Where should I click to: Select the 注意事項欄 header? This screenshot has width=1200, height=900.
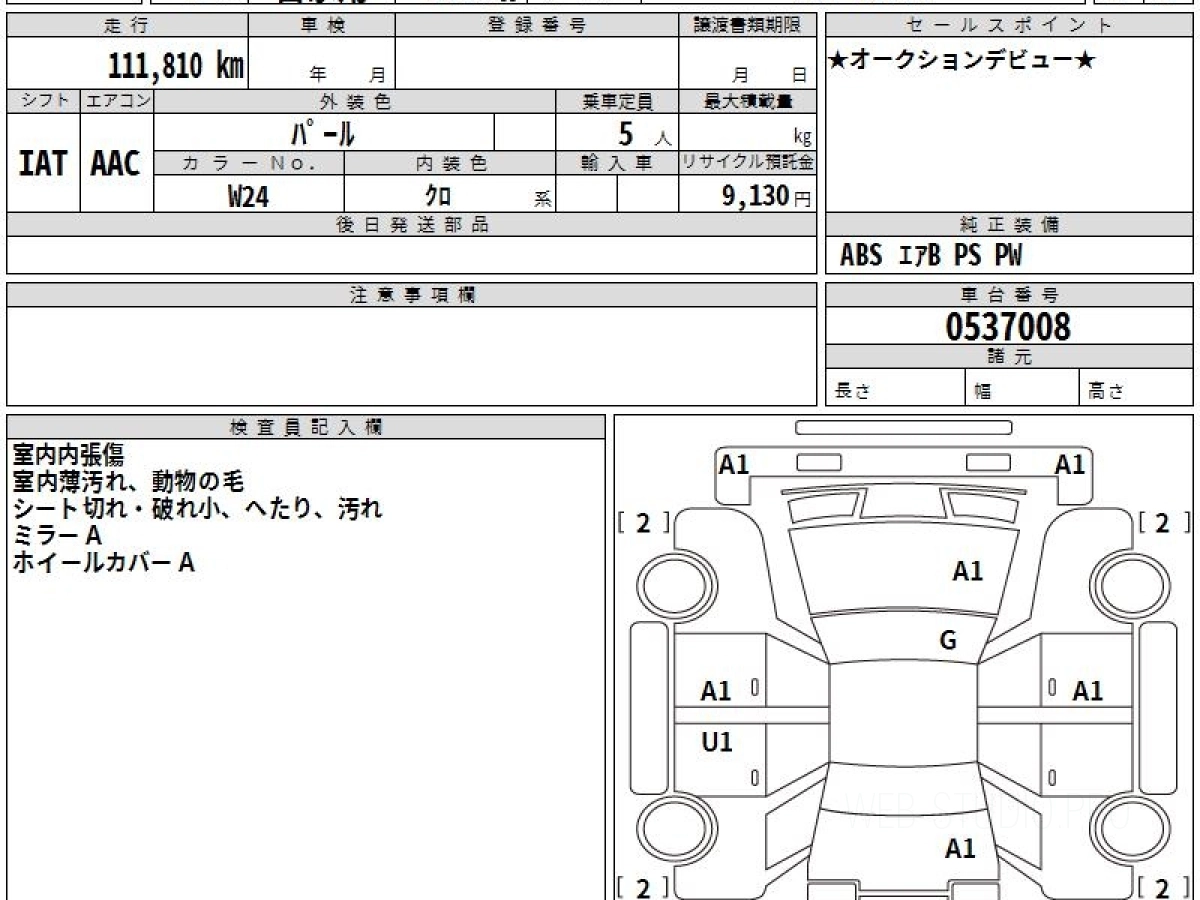coord(412,295)
